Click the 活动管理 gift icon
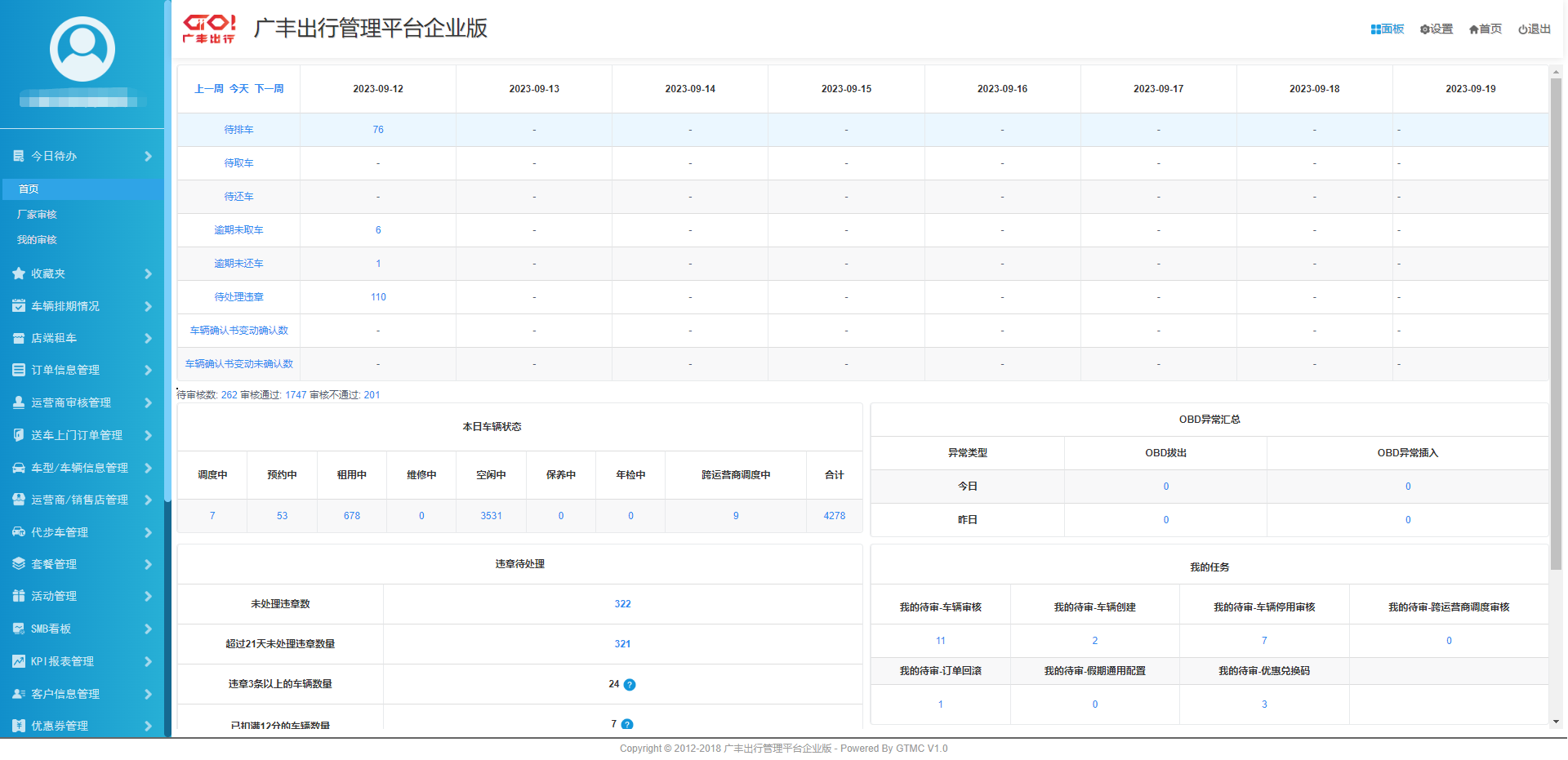The width and height of the screenshot is (1568, 760). click(x=19, y=596)
